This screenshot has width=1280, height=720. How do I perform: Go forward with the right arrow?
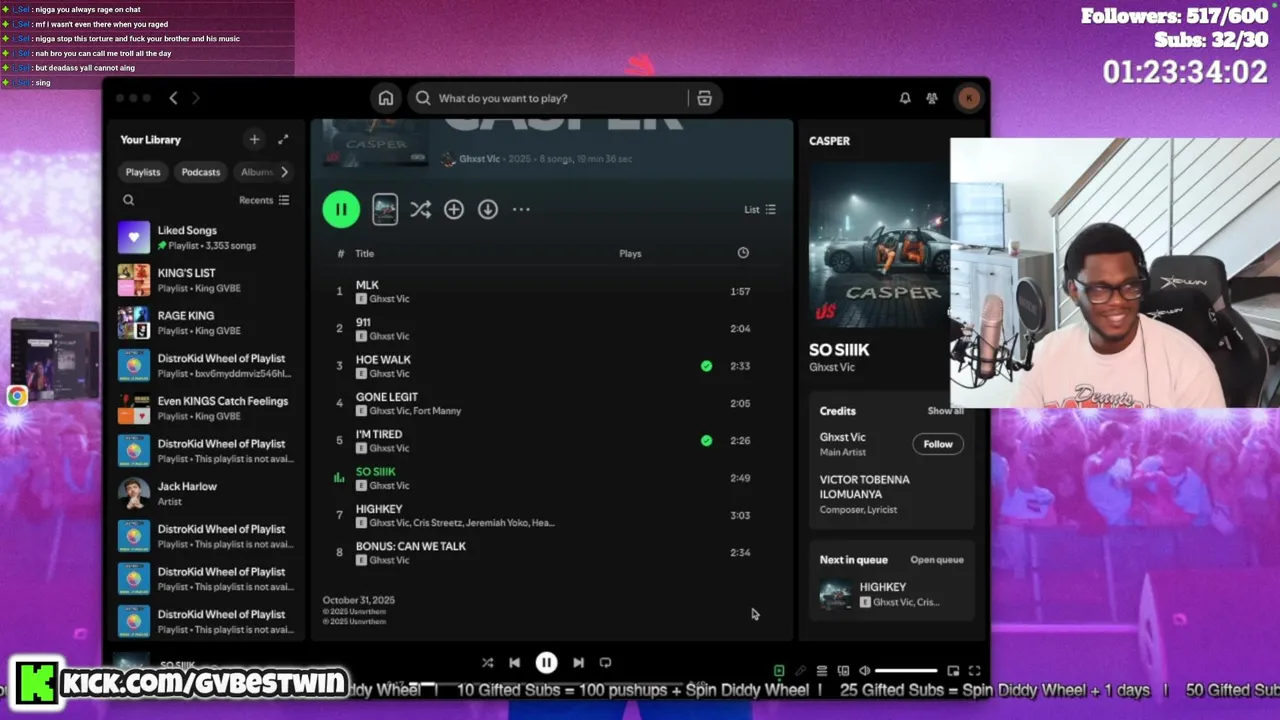click(x=196, y=98)
